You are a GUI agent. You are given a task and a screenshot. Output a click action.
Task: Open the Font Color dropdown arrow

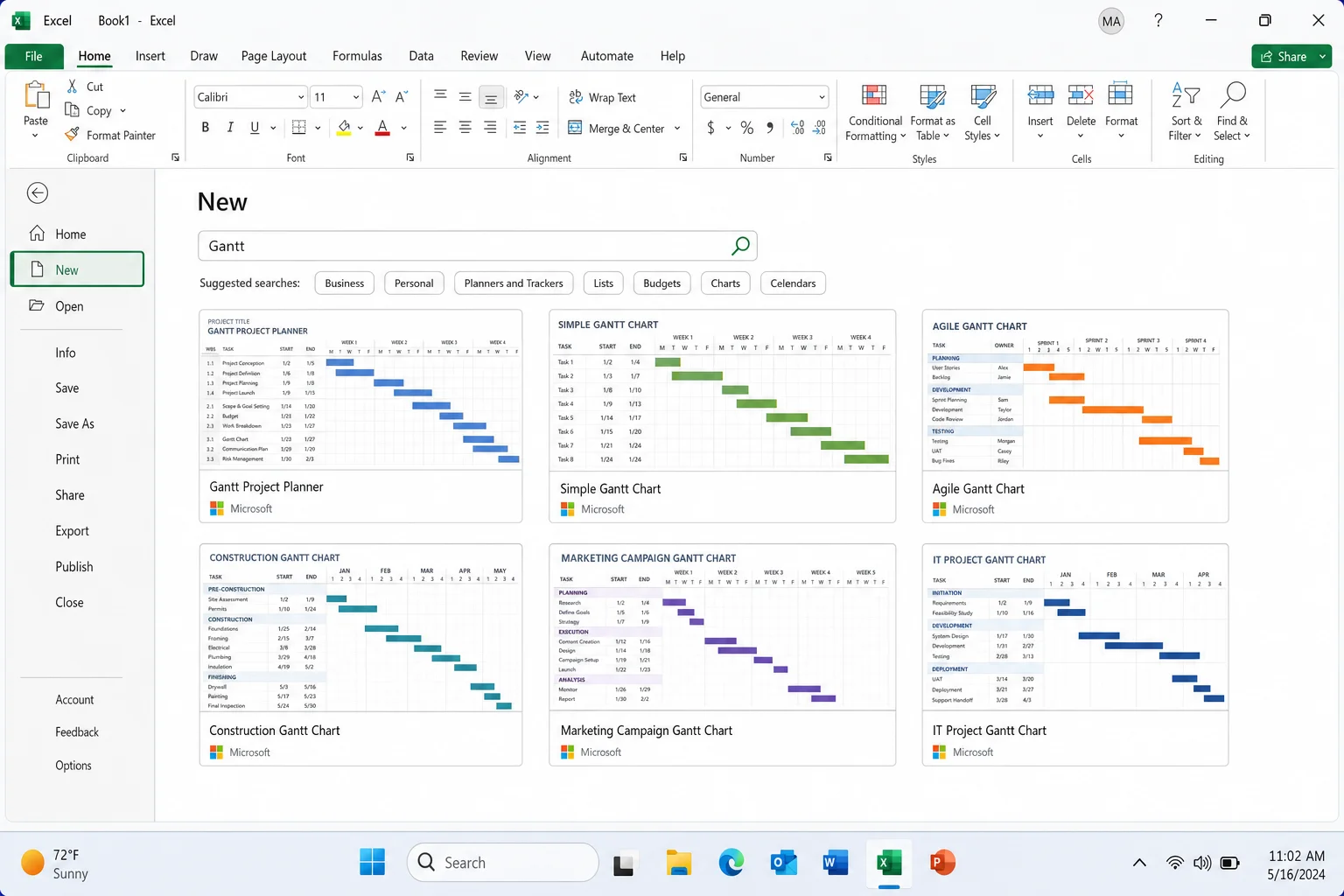click(x=403, y=128)
